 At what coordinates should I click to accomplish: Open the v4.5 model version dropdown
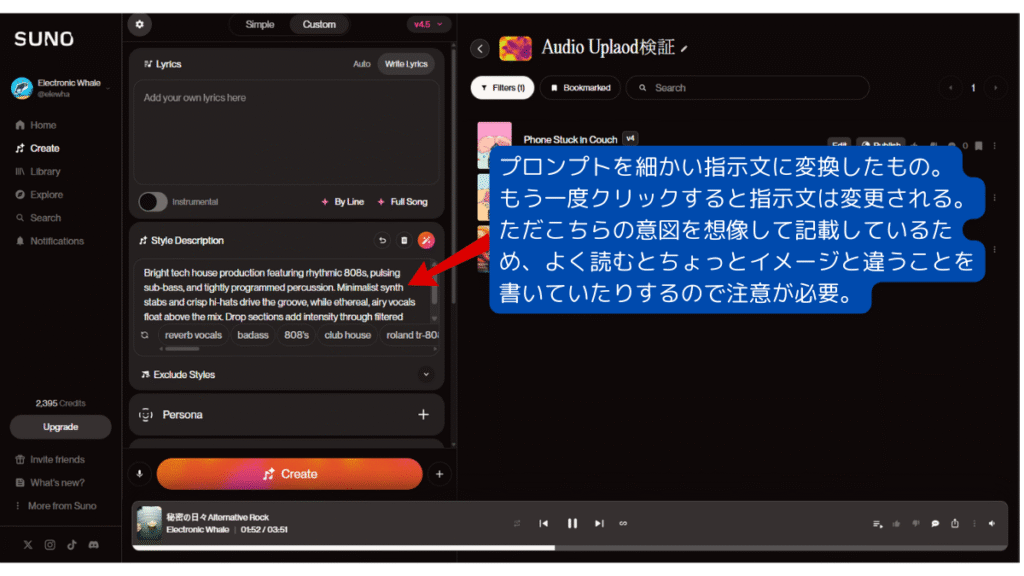[x=428, y=25]
